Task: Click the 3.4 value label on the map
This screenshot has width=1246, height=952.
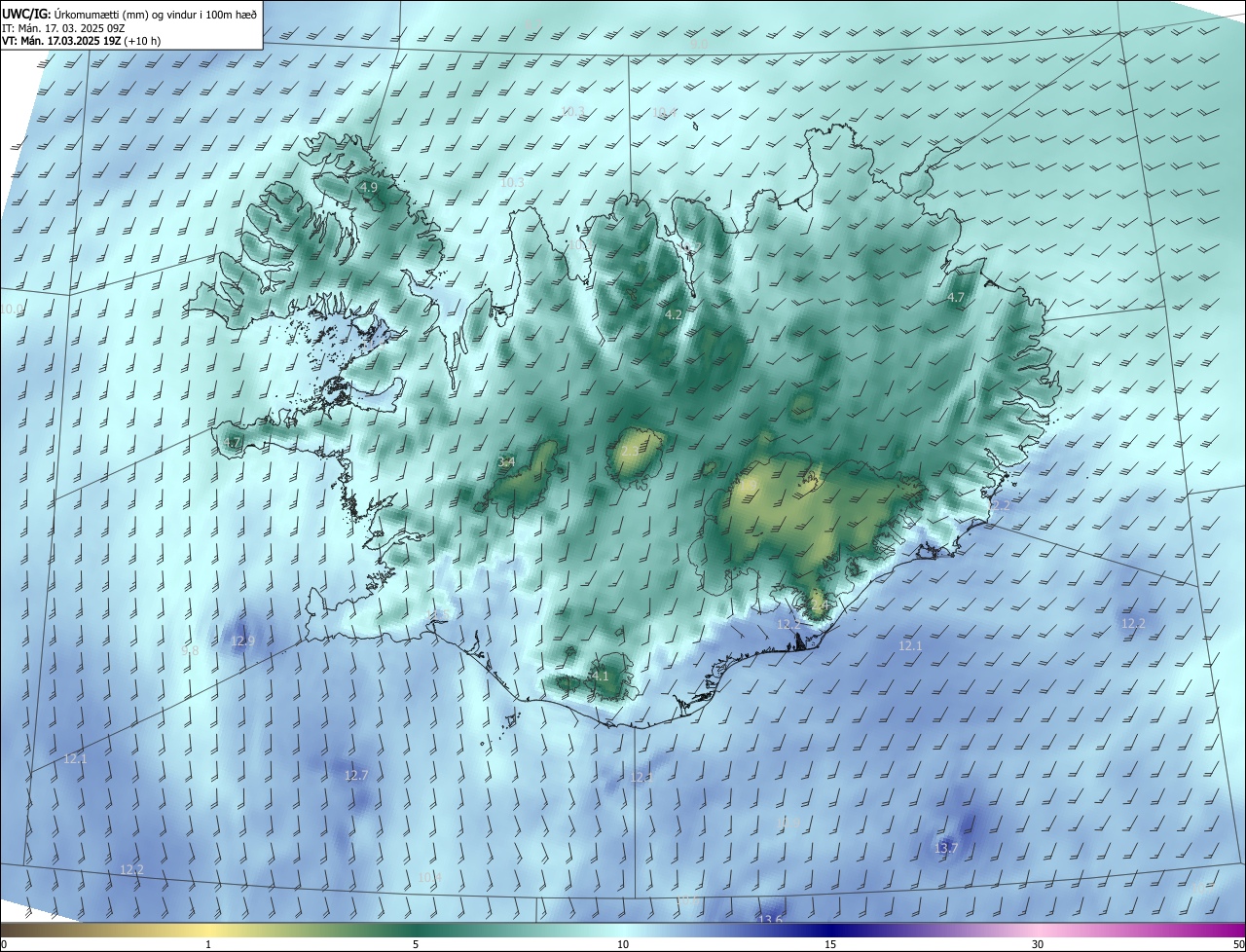Action: click(506, 461)
